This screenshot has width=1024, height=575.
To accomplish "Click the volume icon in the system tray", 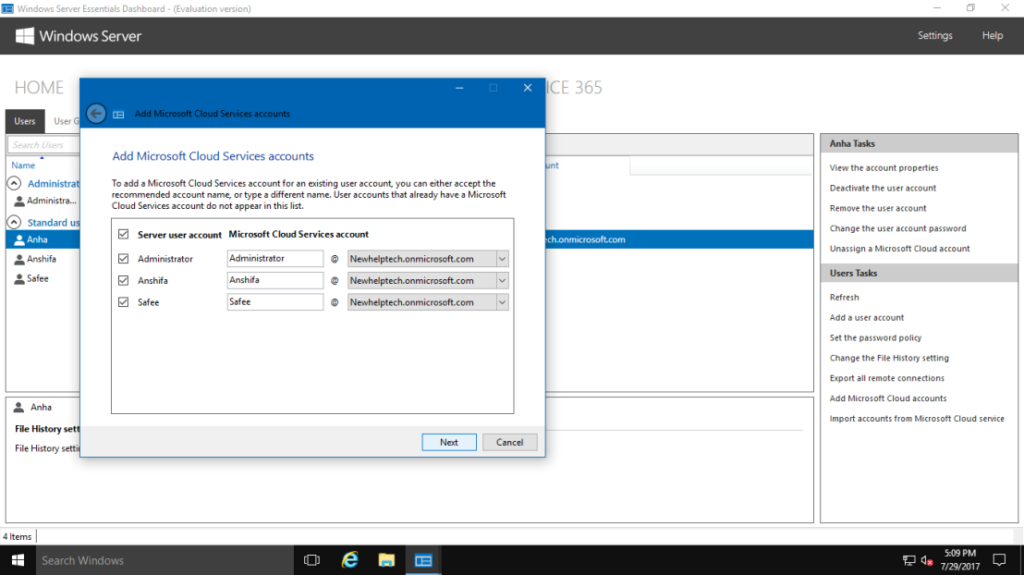I will [927, 560].
